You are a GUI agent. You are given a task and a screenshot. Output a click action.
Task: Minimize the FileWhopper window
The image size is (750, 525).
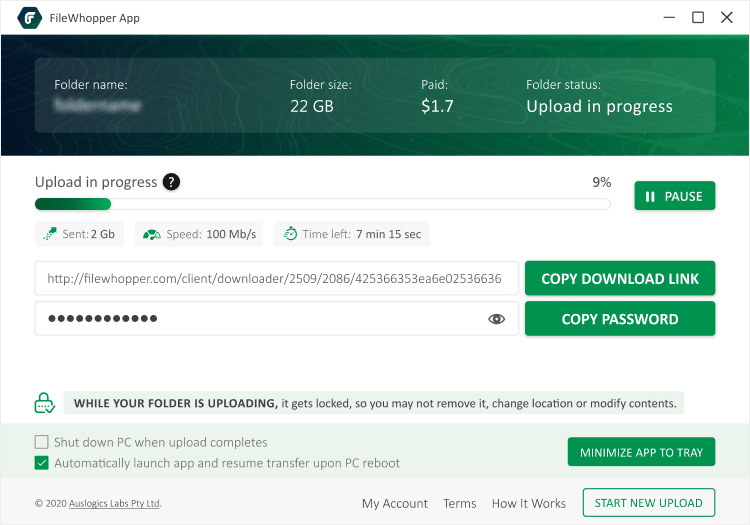(x=669, y=18)
